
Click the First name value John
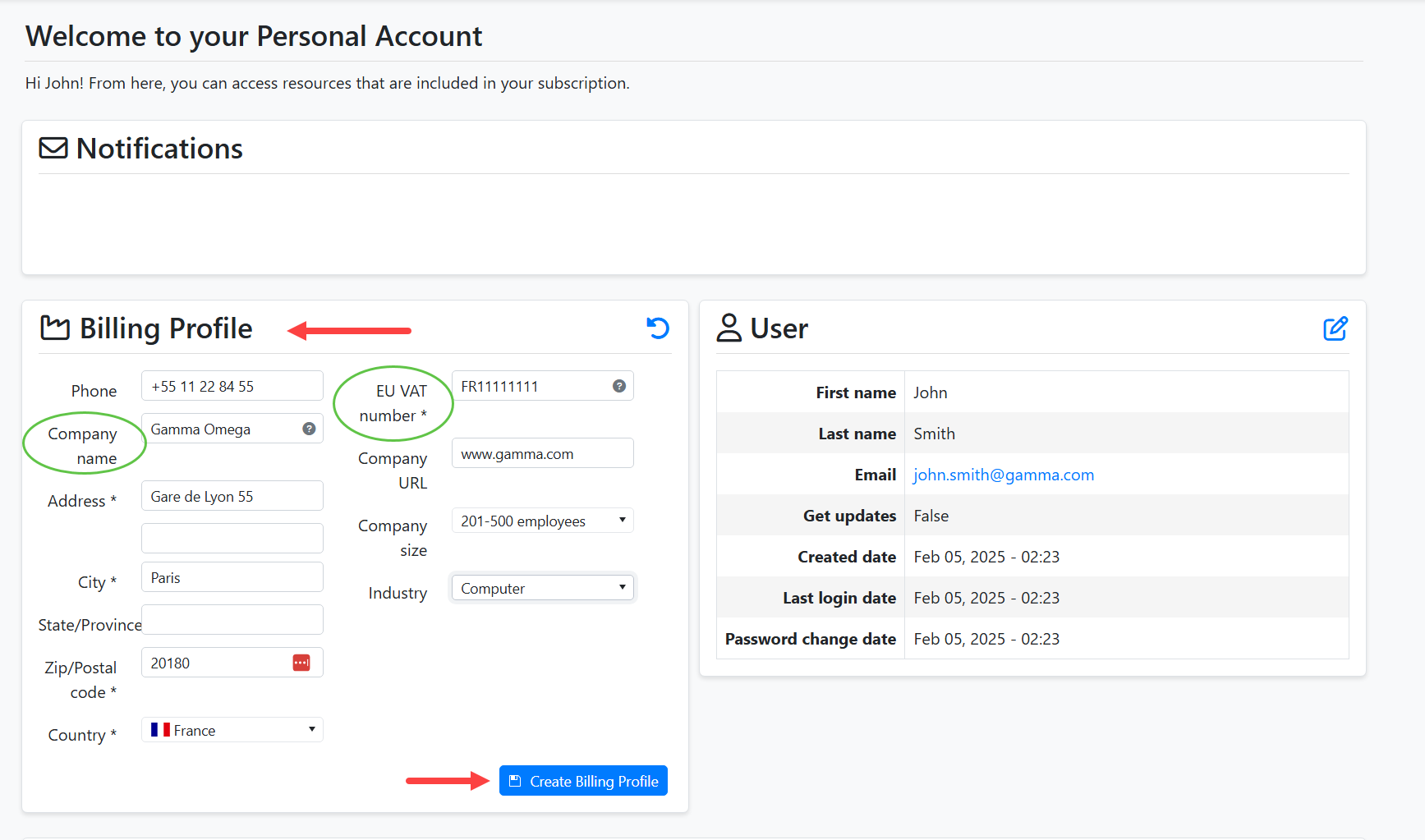coord(931,392)
